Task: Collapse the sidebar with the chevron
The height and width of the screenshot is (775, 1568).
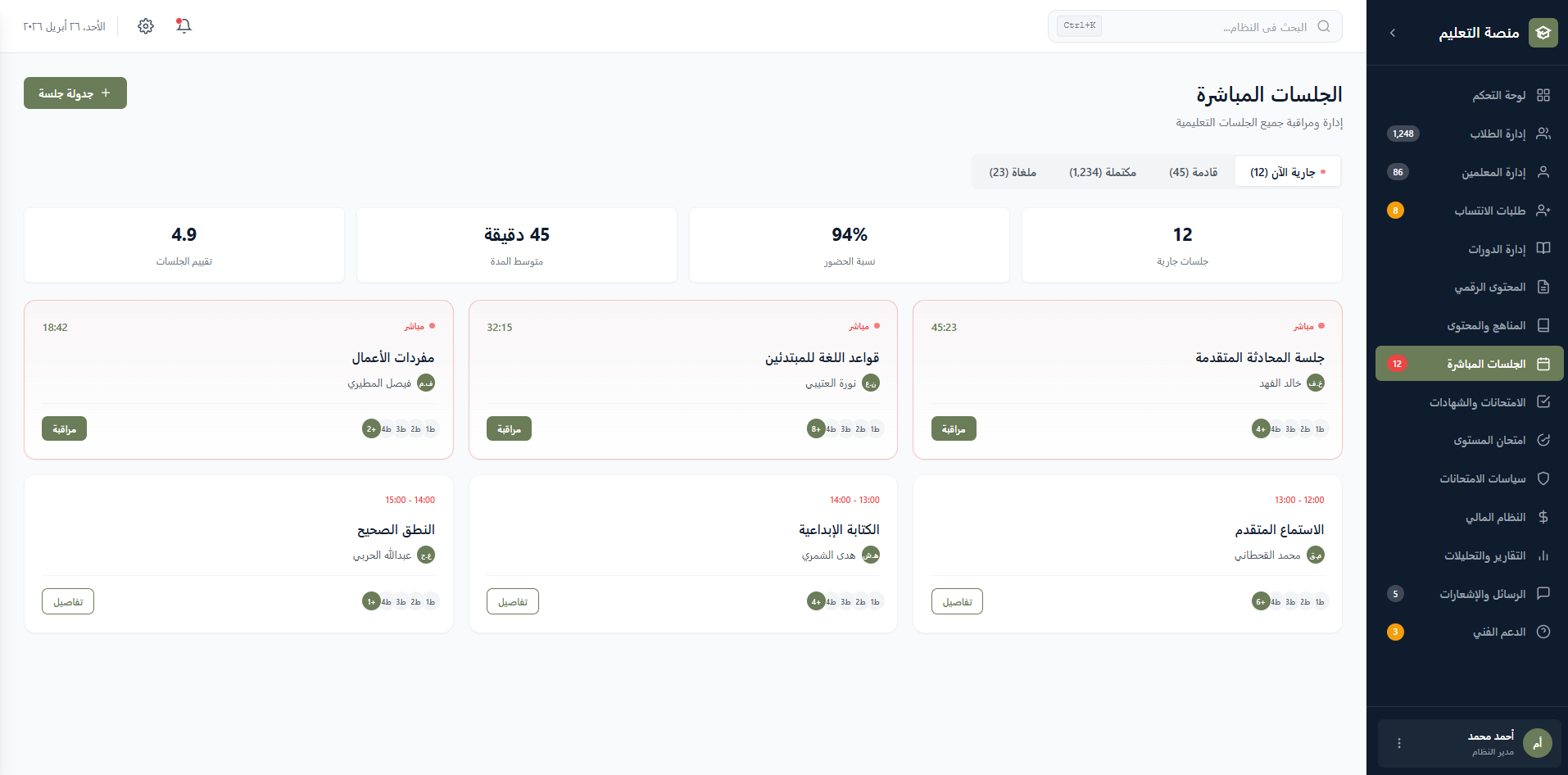Action: pos(1392,33)
